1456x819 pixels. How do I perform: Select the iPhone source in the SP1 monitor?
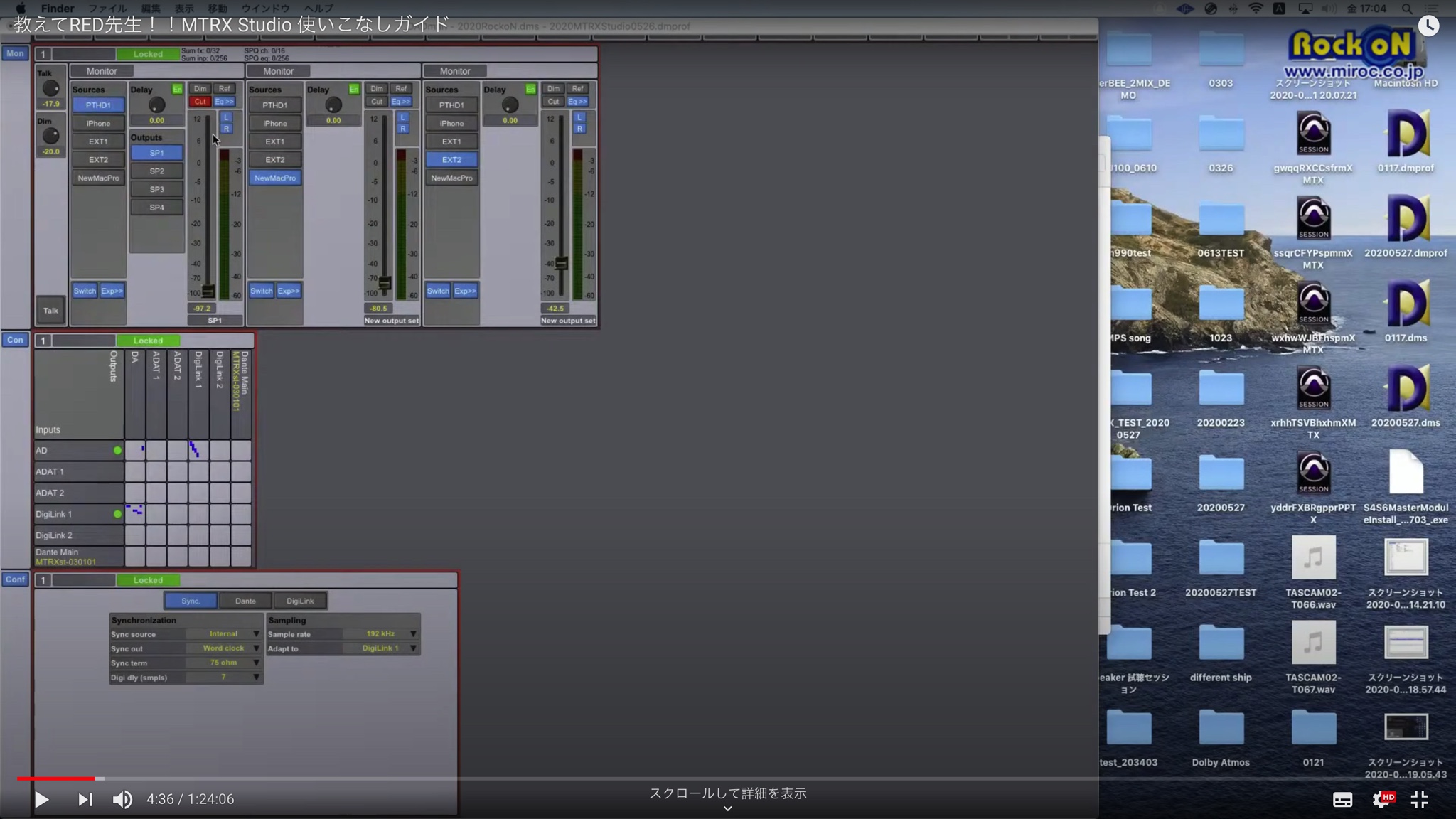point(98,123)
